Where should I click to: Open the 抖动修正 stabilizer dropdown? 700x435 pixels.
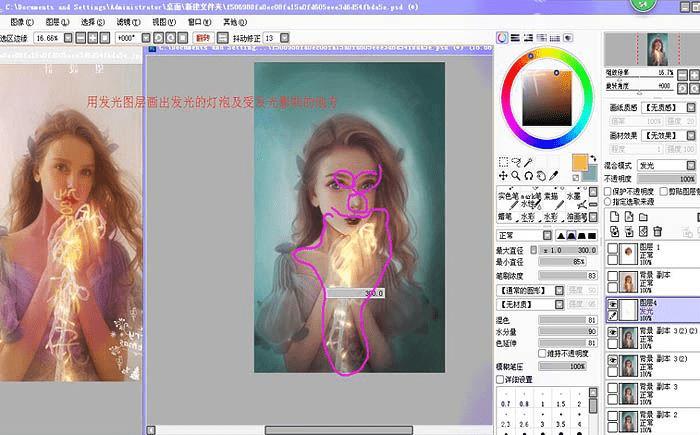284,38
